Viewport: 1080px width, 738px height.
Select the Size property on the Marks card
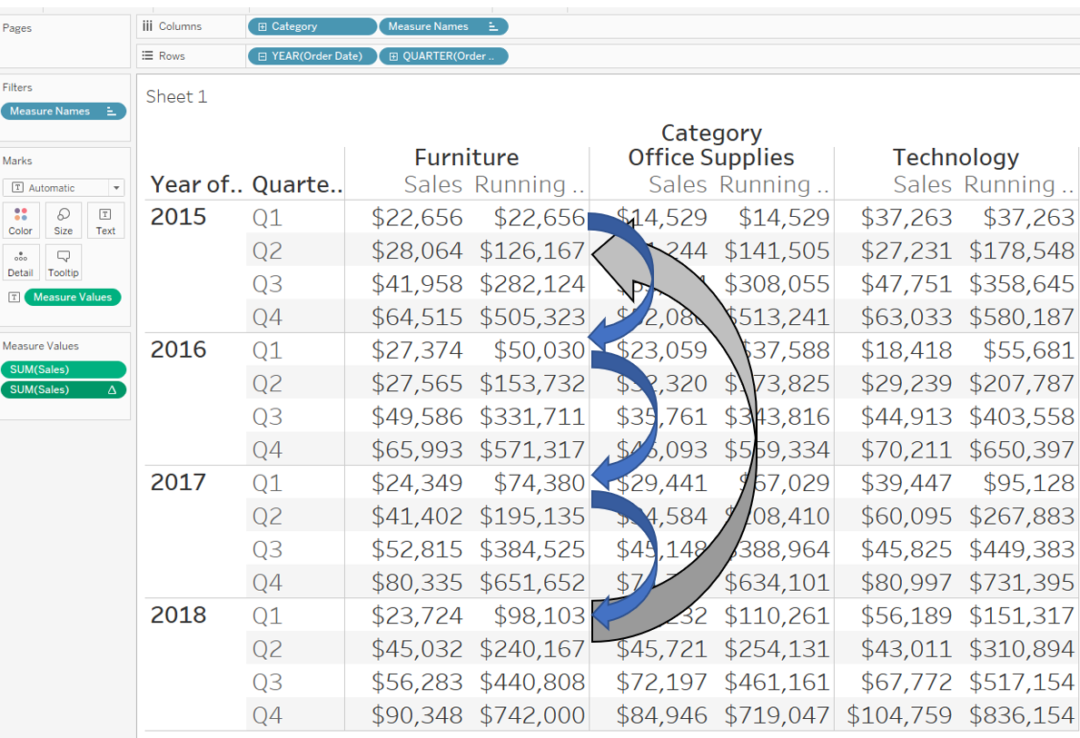(x=62, y=221)
